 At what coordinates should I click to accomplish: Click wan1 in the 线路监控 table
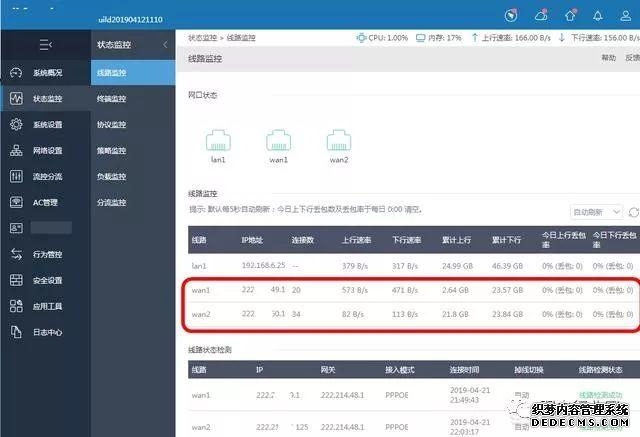click(x=200, y=290)
